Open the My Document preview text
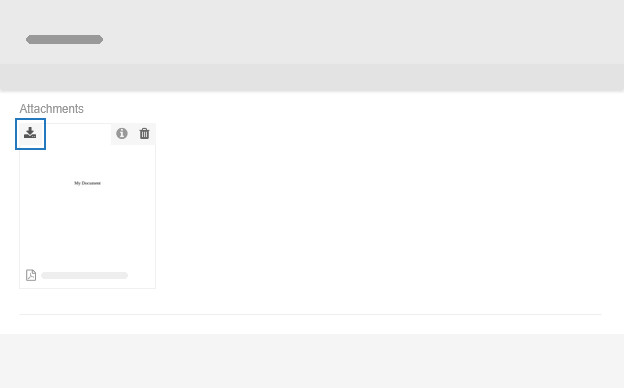 (88, 183)
